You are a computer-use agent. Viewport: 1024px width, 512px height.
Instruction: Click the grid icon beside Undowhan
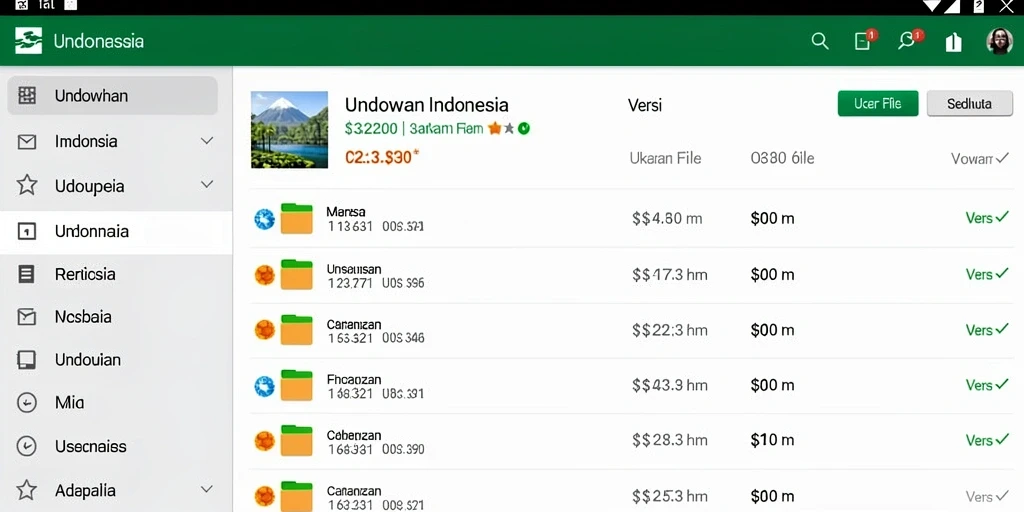coord(27,95)
